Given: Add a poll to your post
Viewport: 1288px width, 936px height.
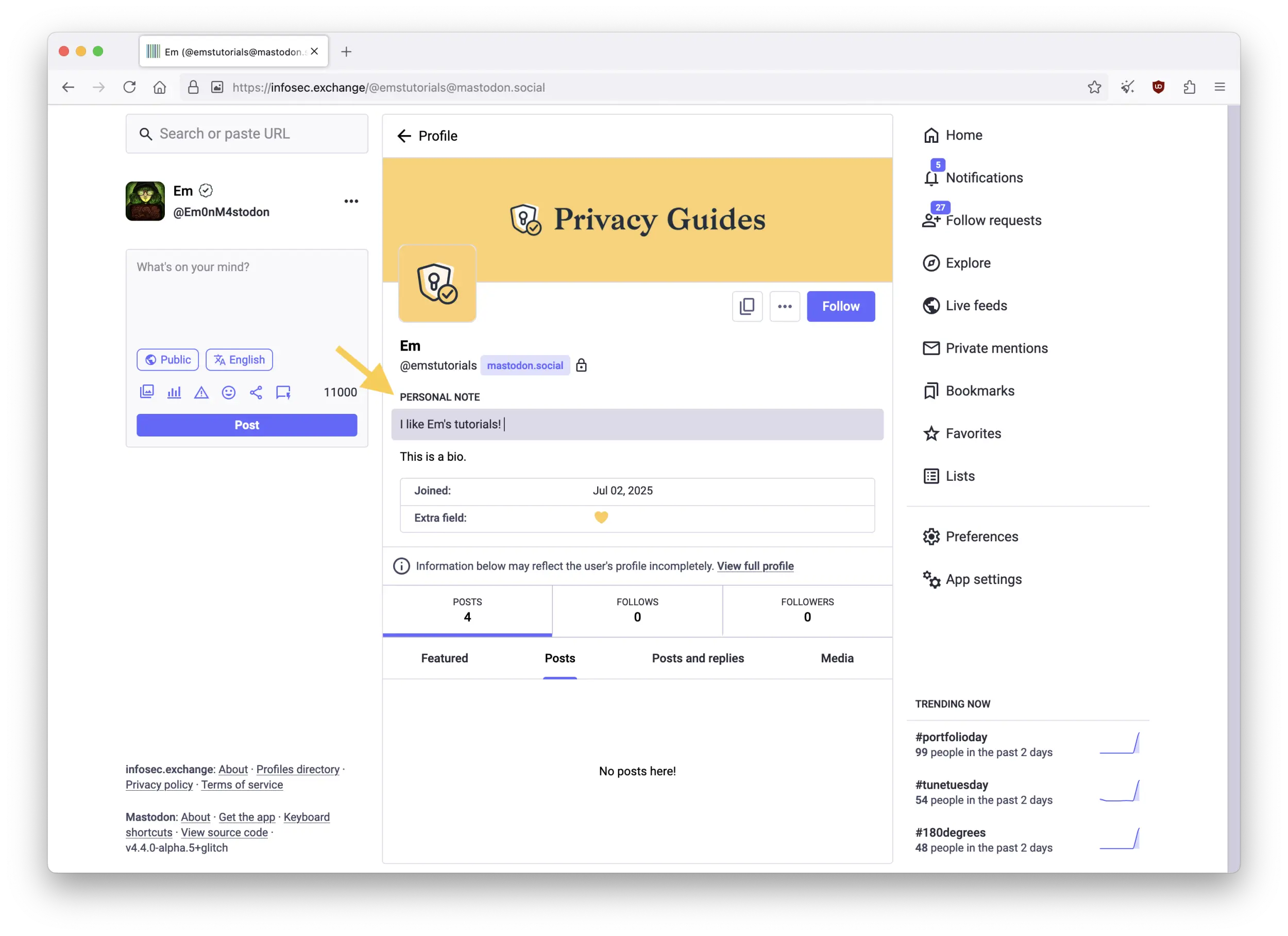Looking at the screenshot, I should click(174, 392).
